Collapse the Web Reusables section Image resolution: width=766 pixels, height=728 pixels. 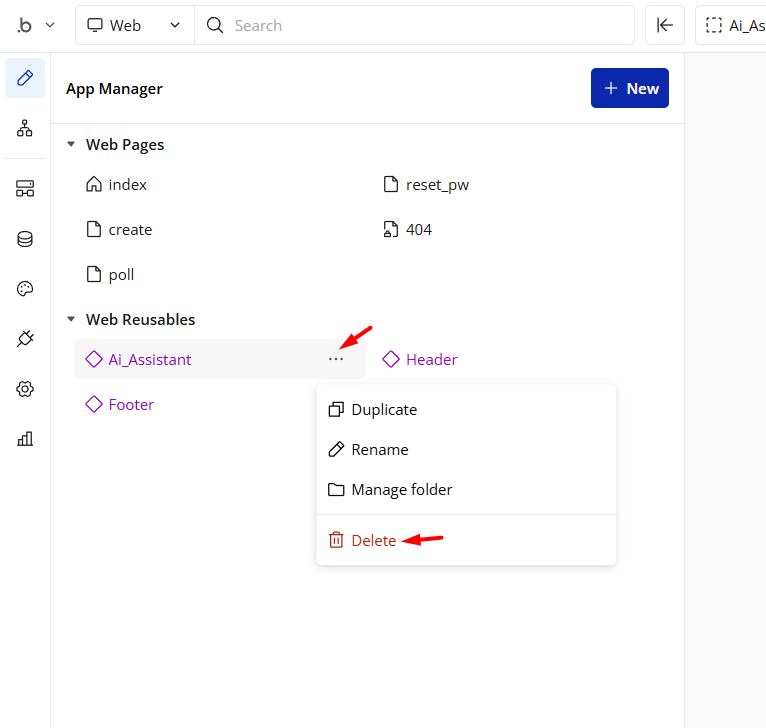(x=71, y=320)
